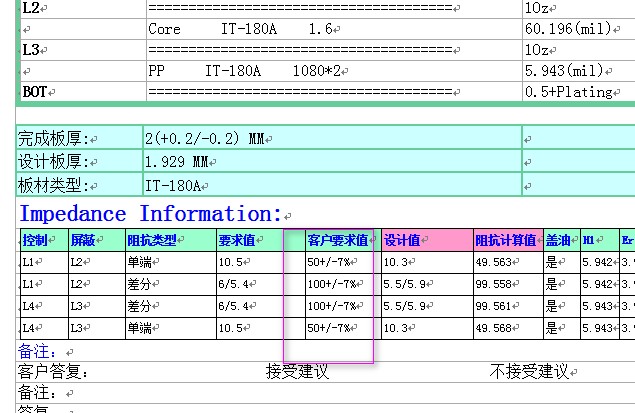Image resolution: width=635 pixels, height=413 pixels.
Task: Click 'IT-180A' in the 板材类型 row
Action: tap(173, 186)
